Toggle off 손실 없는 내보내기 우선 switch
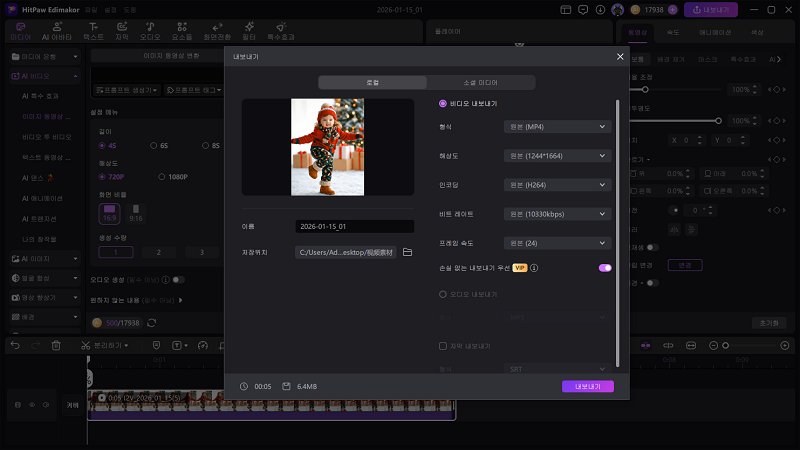The width and height of the screenshot is (800, 450). (x=604, y=268)
